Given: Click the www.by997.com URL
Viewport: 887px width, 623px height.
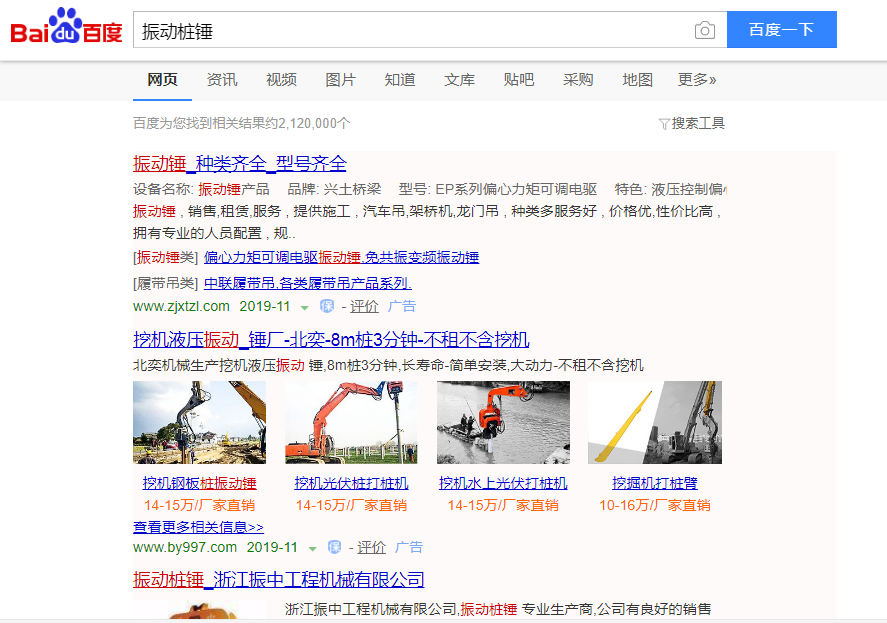Looking at the screenshot, I should pos(185,548).
